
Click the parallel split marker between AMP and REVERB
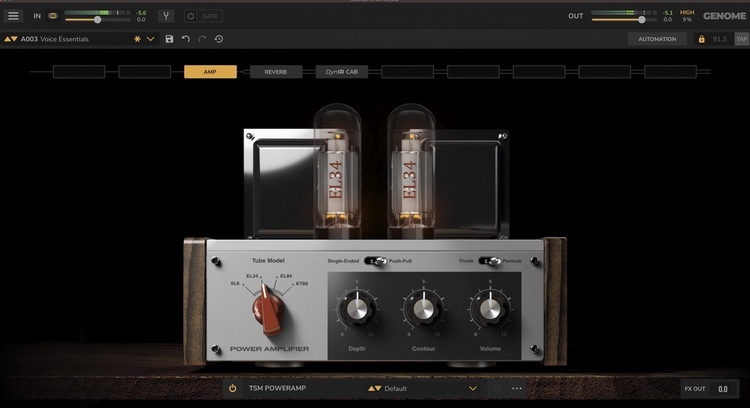point(243,72)
